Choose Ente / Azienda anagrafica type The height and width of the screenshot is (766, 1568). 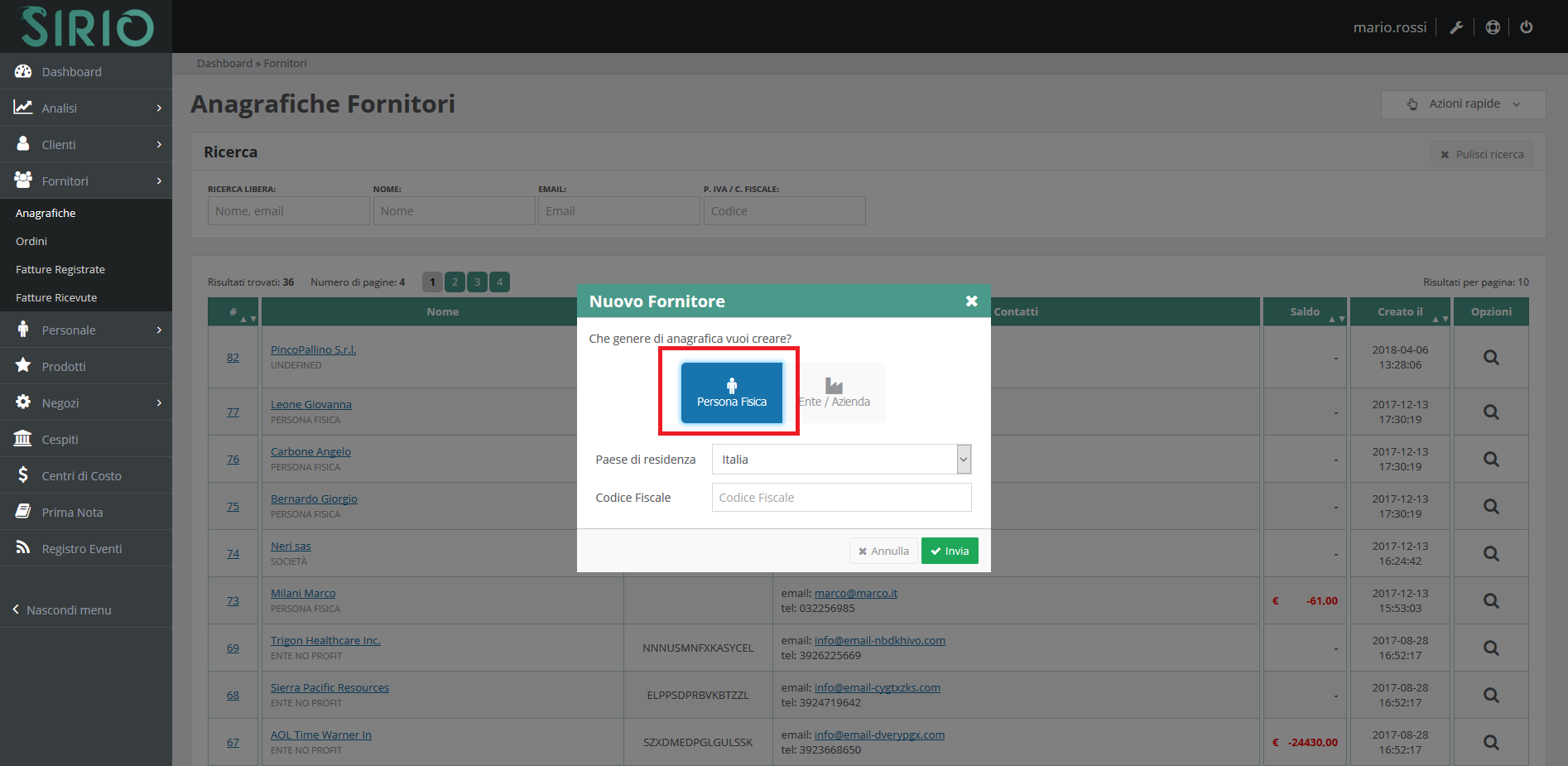click(835, 393)
